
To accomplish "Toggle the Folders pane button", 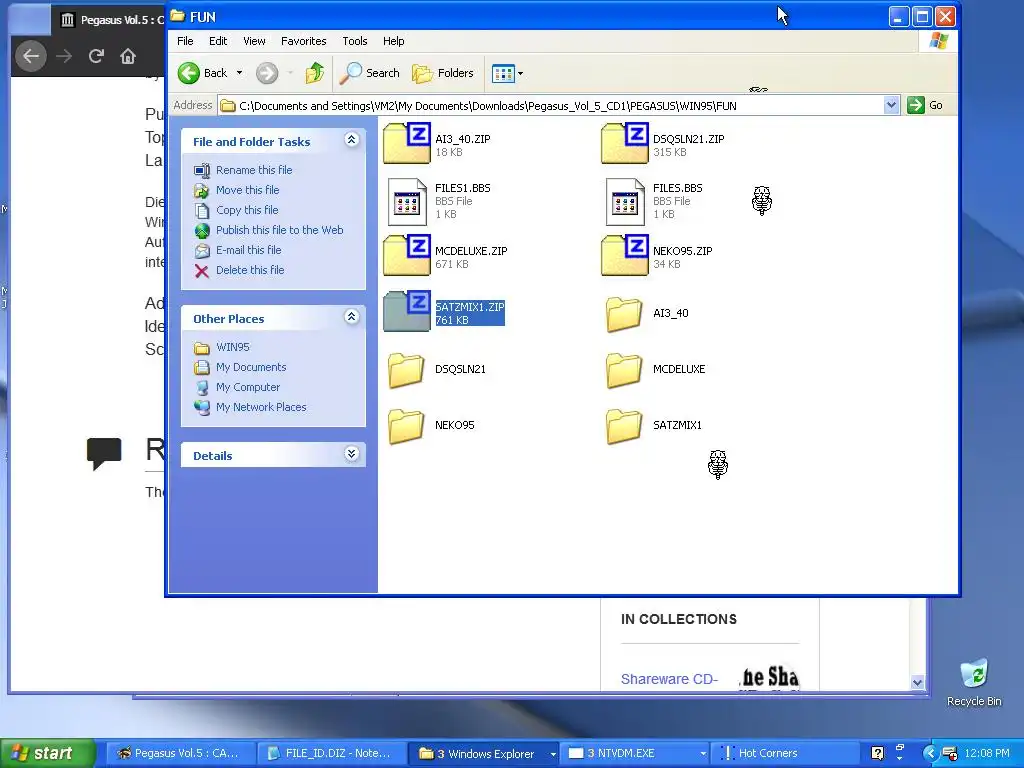I will [443, 73].
